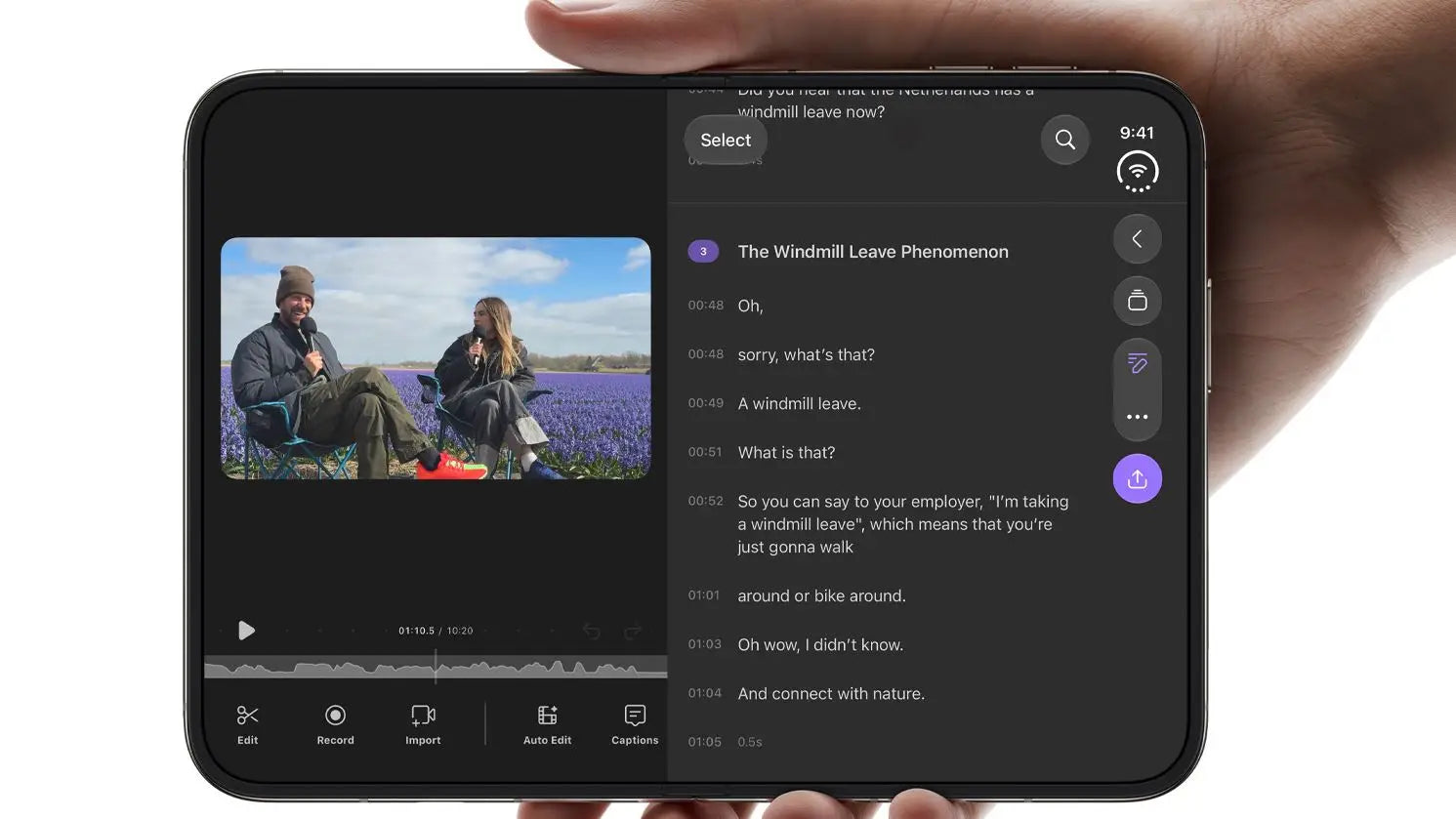Open the Captions tool
1456x819 pixels.
[x=635, y=725]
